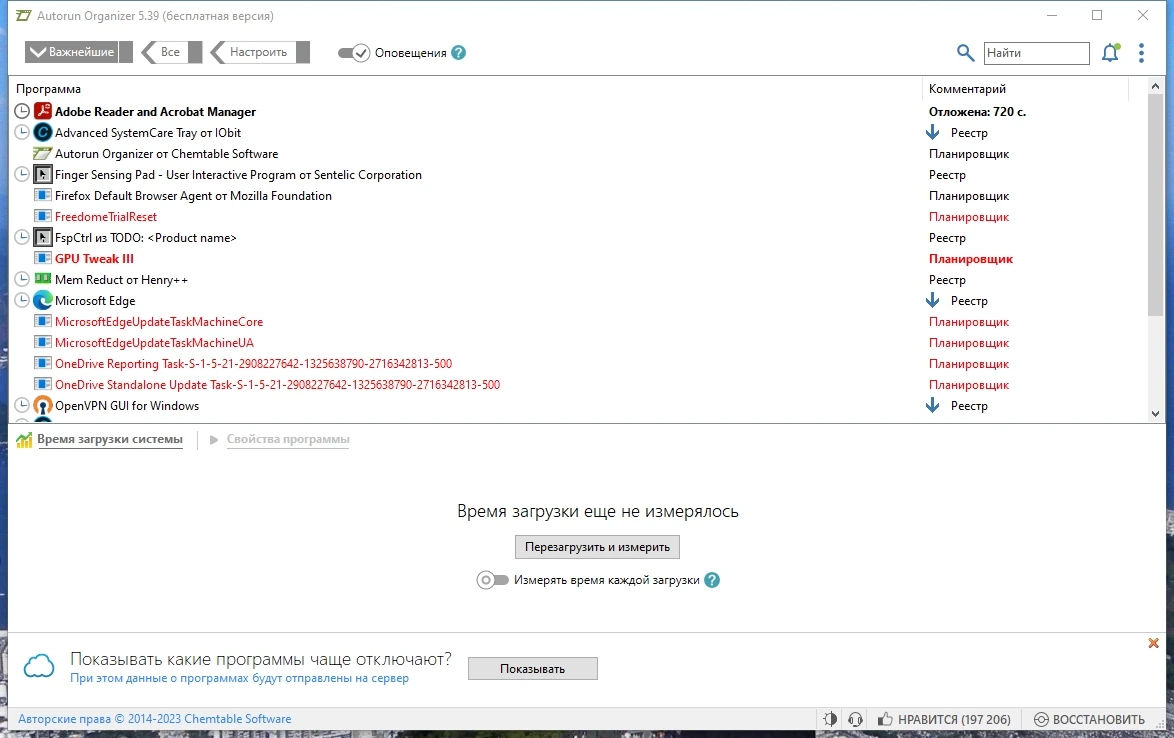Click the blue arrow in Microsoft Edge comment
This screenshot has width=1174, height=738.
pyautogui.click(x=932, y=300)
